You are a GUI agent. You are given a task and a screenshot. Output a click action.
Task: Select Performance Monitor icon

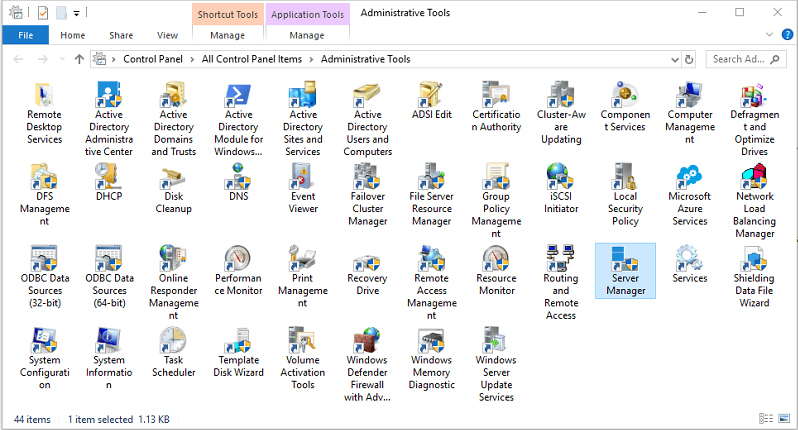point(238,271)
